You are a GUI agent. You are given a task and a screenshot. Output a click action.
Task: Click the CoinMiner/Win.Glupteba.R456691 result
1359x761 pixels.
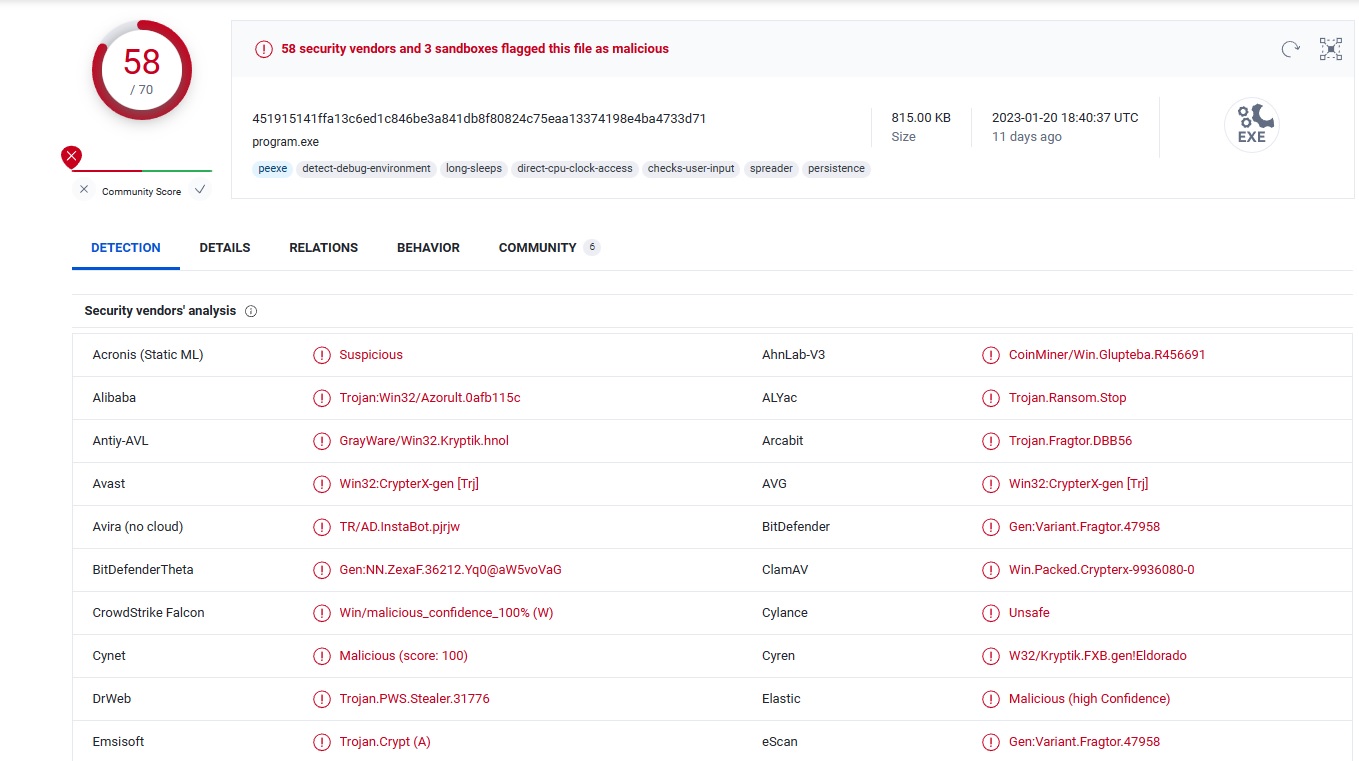pyautogui.click(x=1107, y=355)
